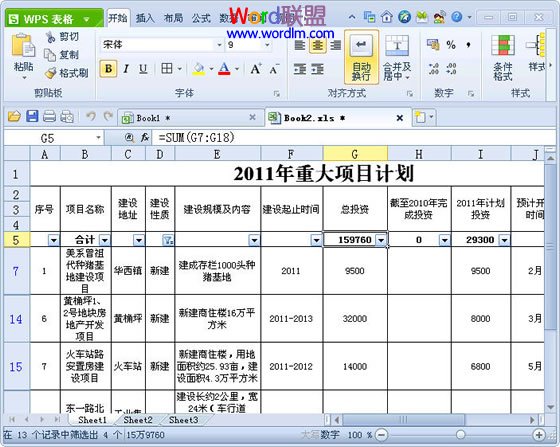The width and height of the screenshot is (560, 447).
Task: Toggle Bold formatting button
Action: pos(109,69)
